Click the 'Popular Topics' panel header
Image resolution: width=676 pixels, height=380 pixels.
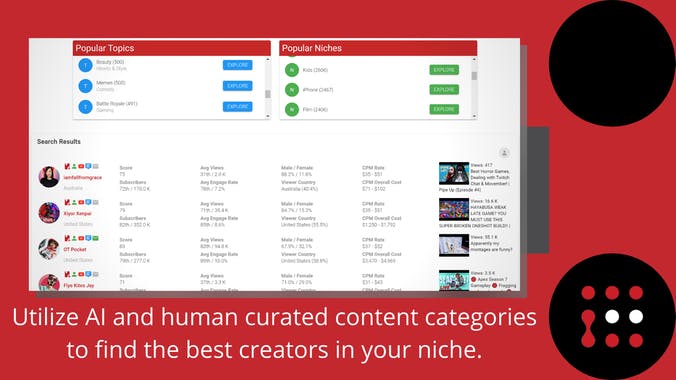point(172,48)
